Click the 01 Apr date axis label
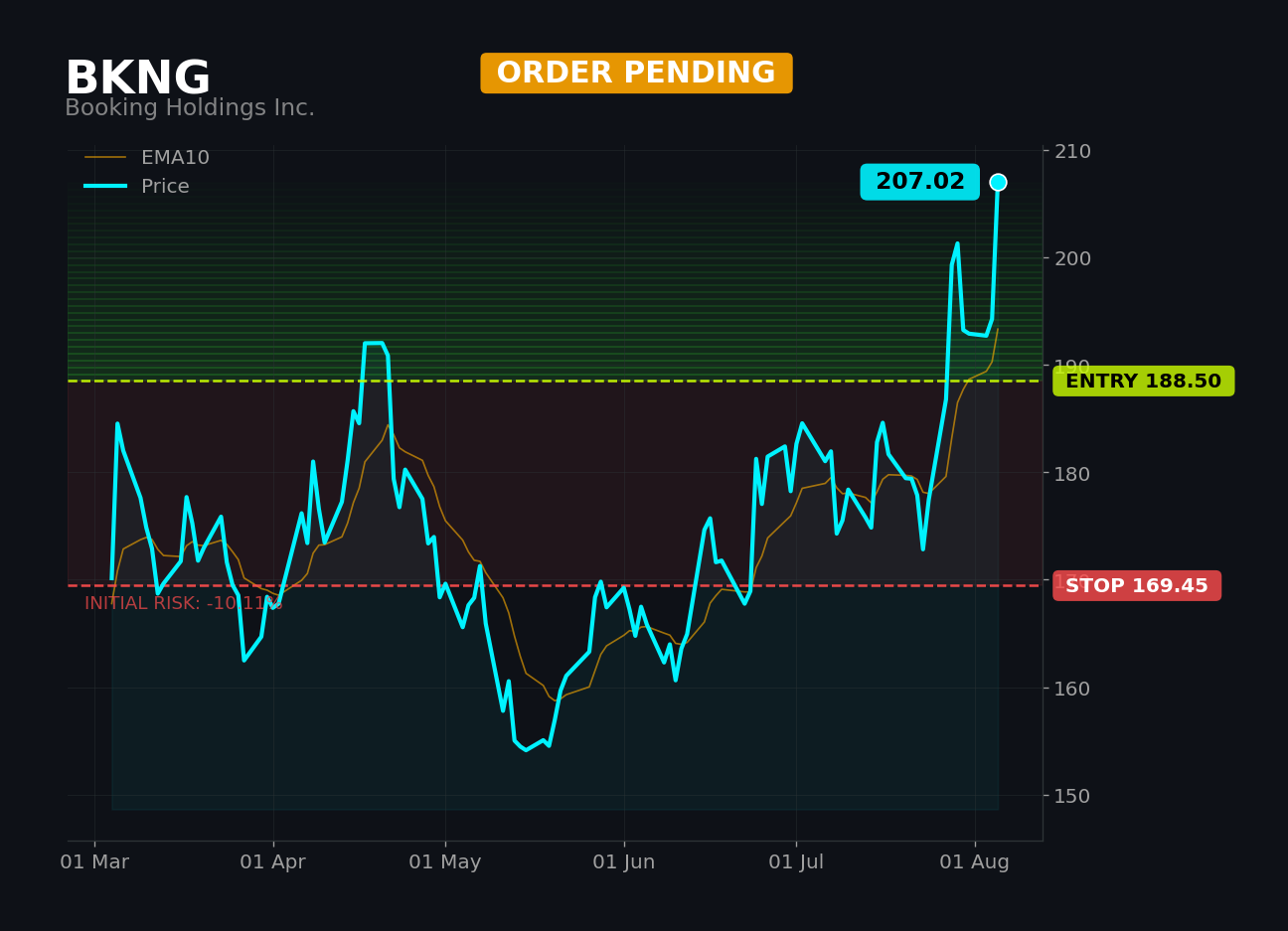 tap(272, 862)
